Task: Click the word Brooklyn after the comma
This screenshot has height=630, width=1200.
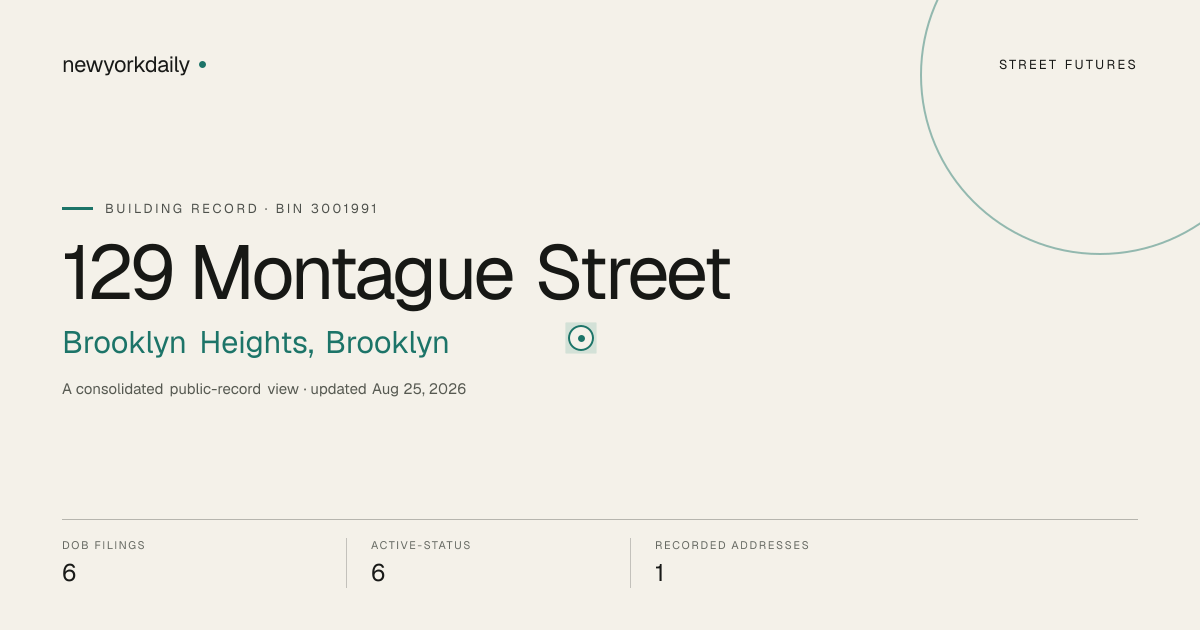Action: (x=387, y=343)
